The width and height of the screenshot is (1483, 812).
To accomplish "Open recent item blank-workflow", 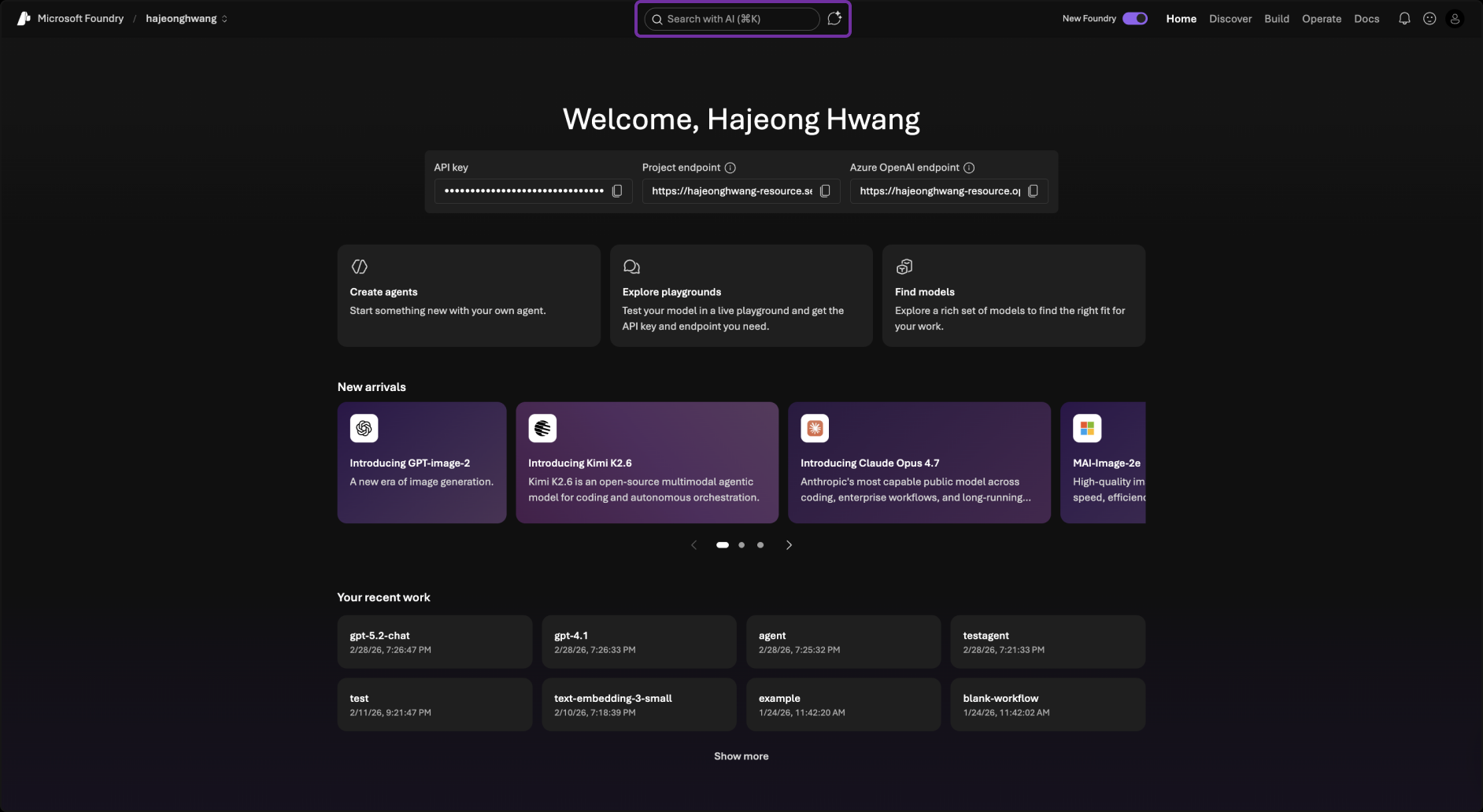I will point(1048,705).
